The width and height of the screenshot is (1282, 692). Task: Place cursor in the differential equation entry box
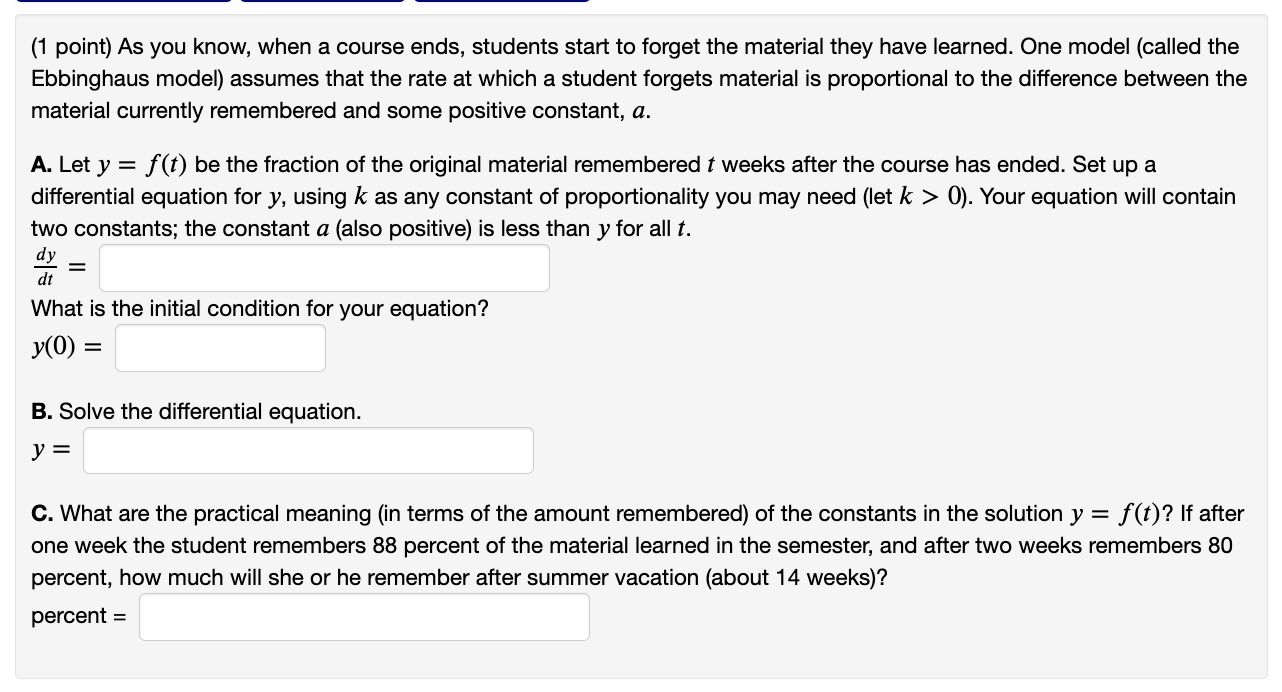coord(323,267)
